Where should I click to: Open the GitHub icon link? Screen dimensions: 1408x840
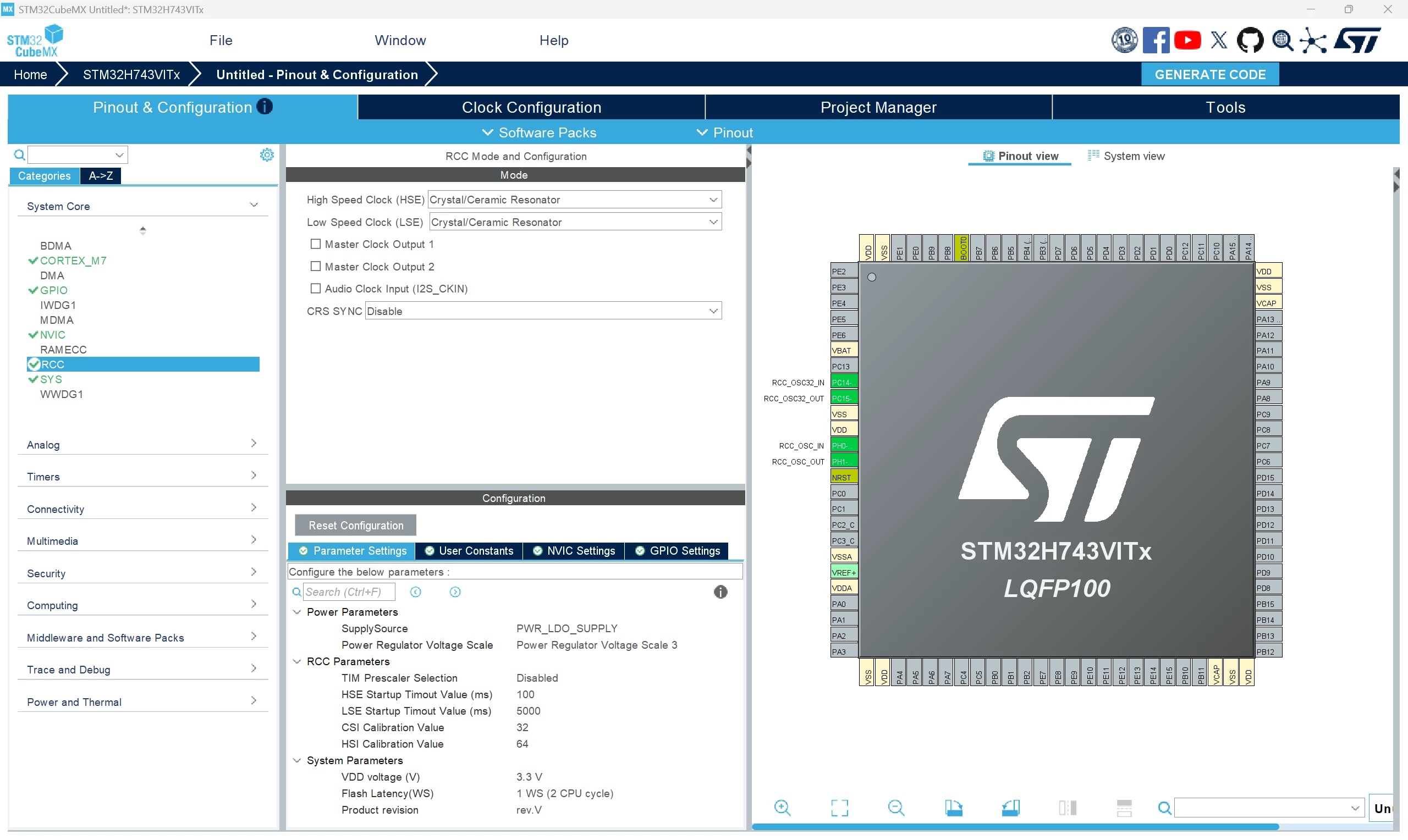tap(1250, 41)
